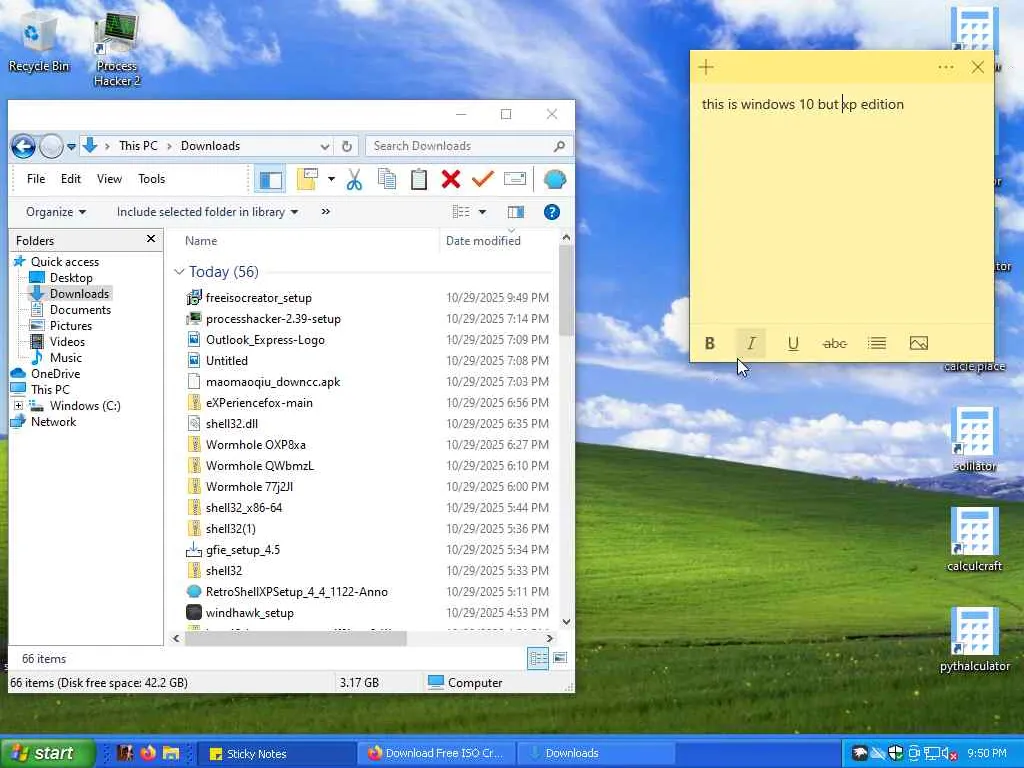Image resolution: width=1024 pixels, height=768 pixels.
Task: Click the blue shell icon in toolbar
Action: [554, 179]
